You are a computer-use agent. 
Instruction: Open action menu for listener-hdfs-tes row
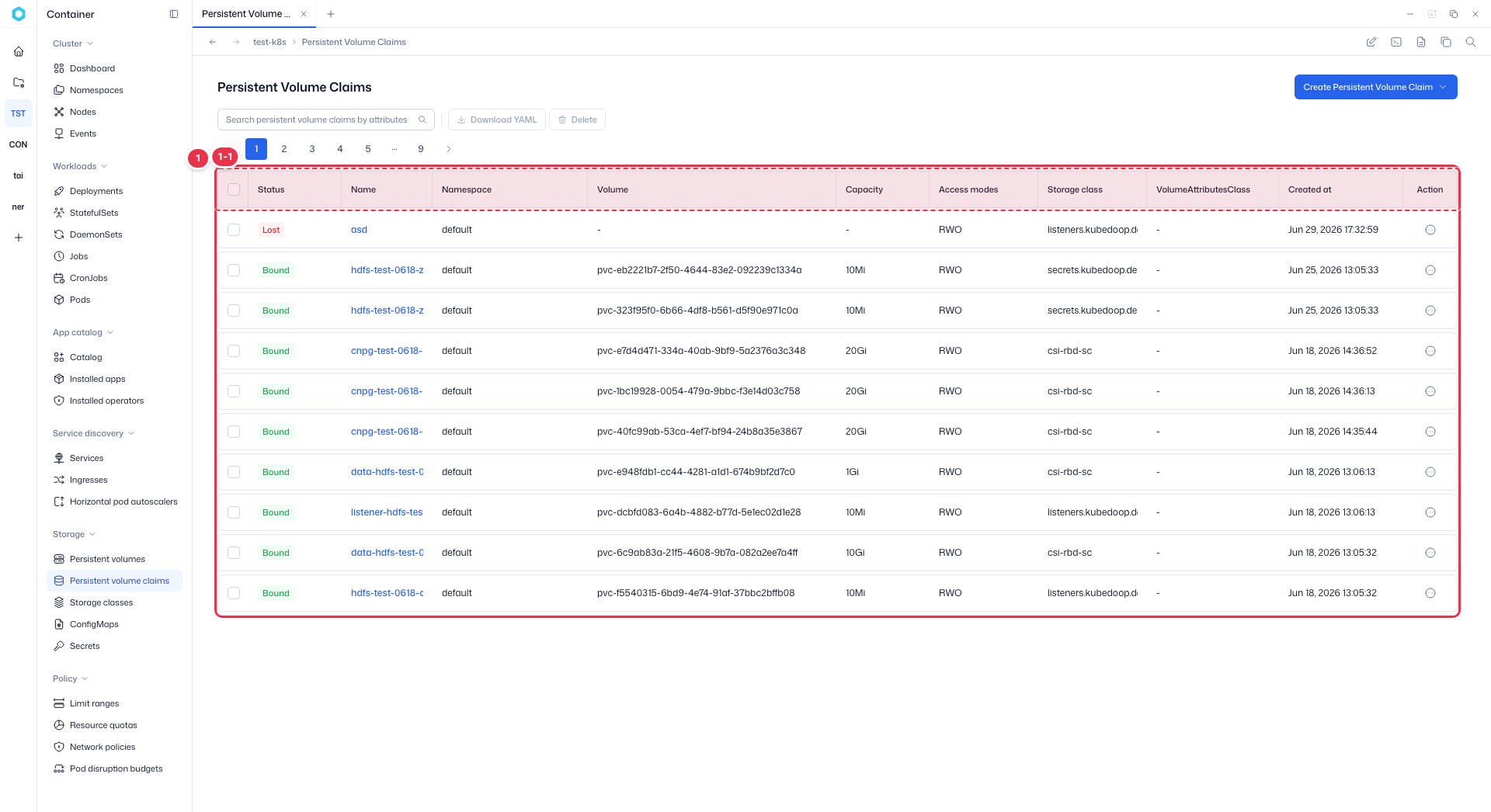pyautogui.click(x=1430, y=512)
